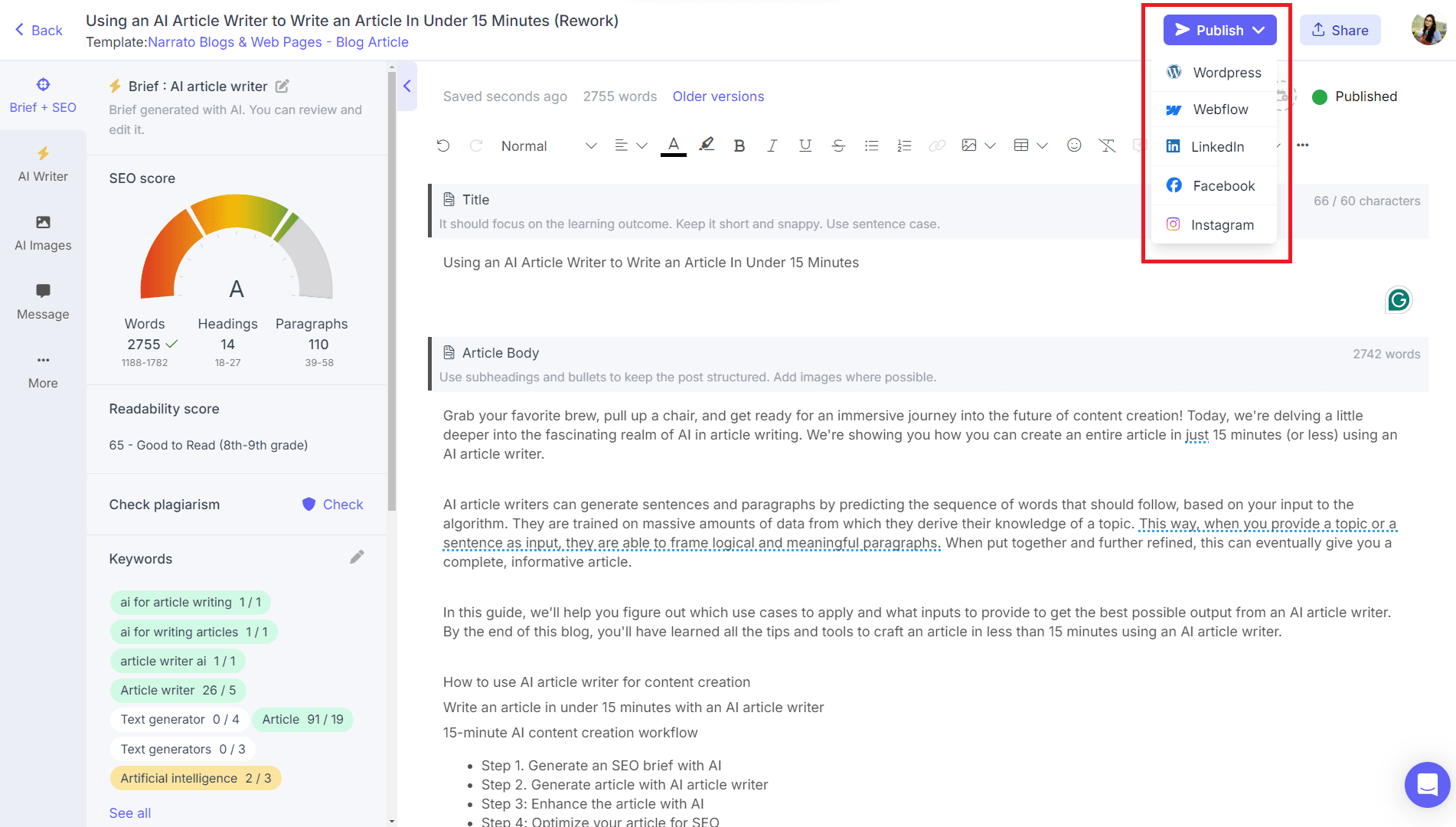Toggle underline formatting
This screenshot has height=827, width=1456.
(805, 145)
